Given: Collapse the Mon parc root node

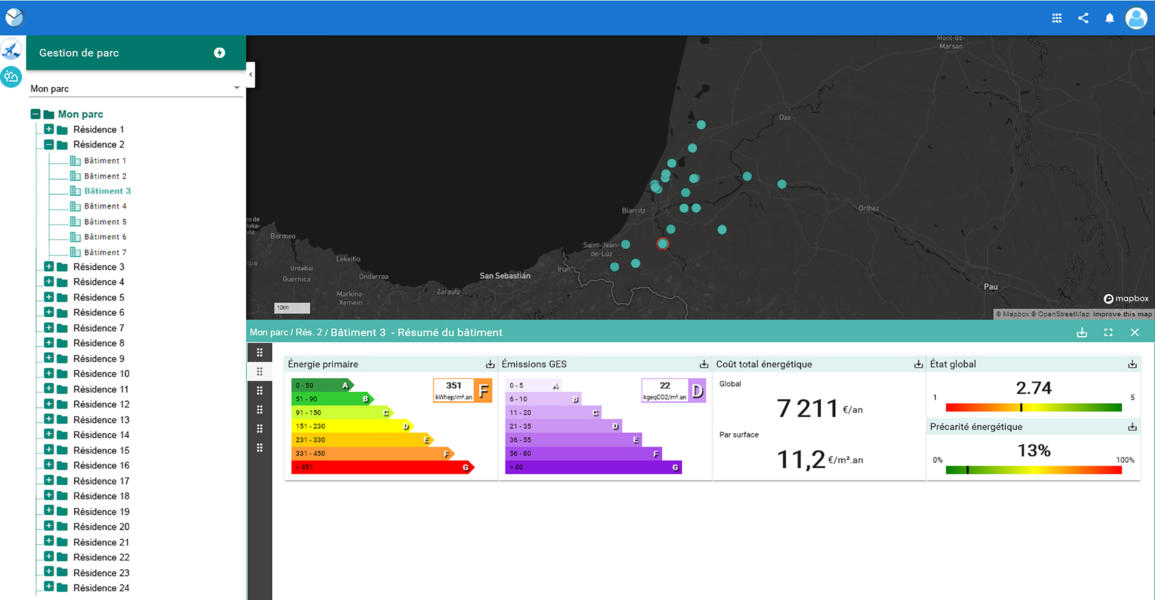Looking at the screenshot, I should (35, 114).
